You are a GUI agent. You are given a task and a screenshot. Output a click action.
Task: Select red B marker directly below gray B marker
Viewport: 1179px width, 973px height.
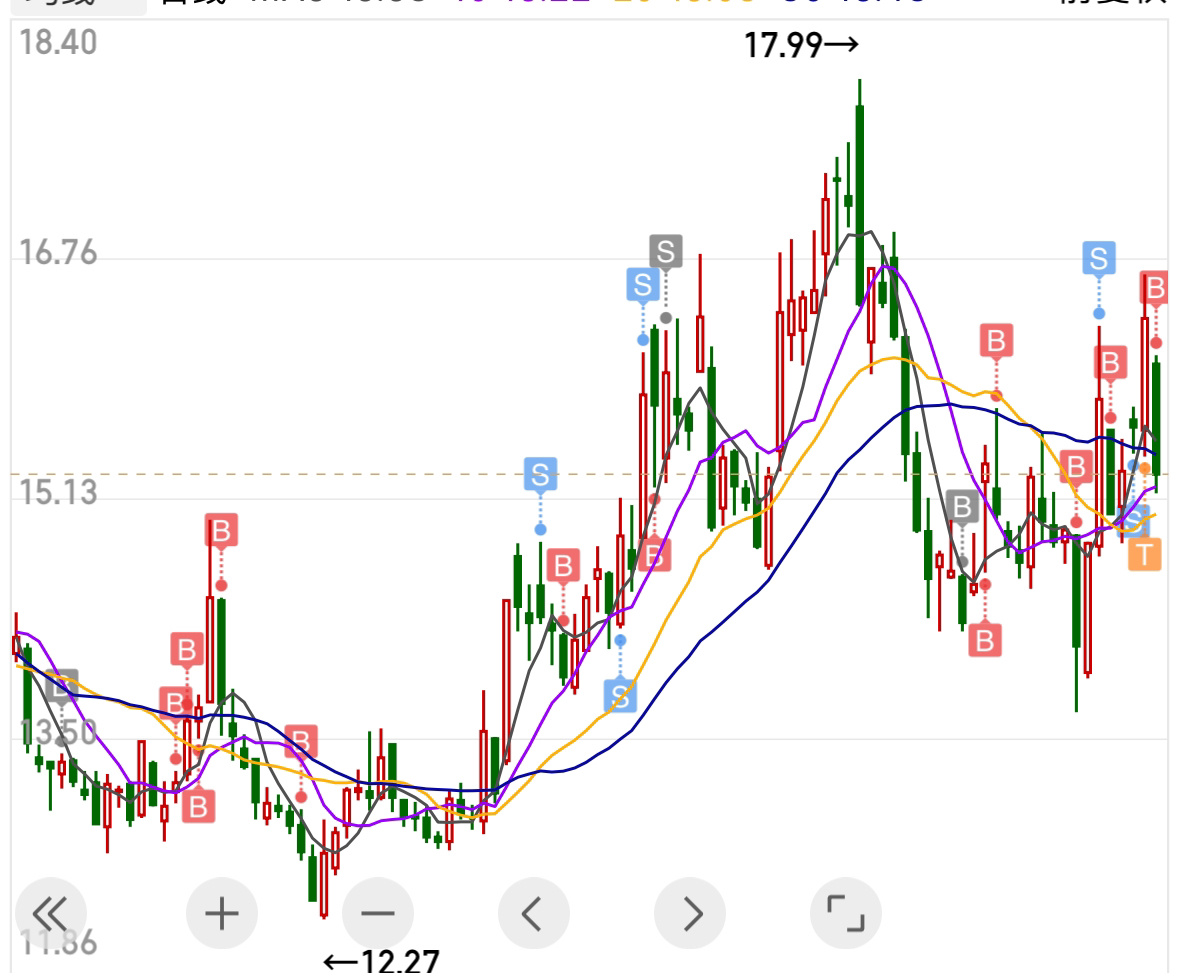click(985, 641)
